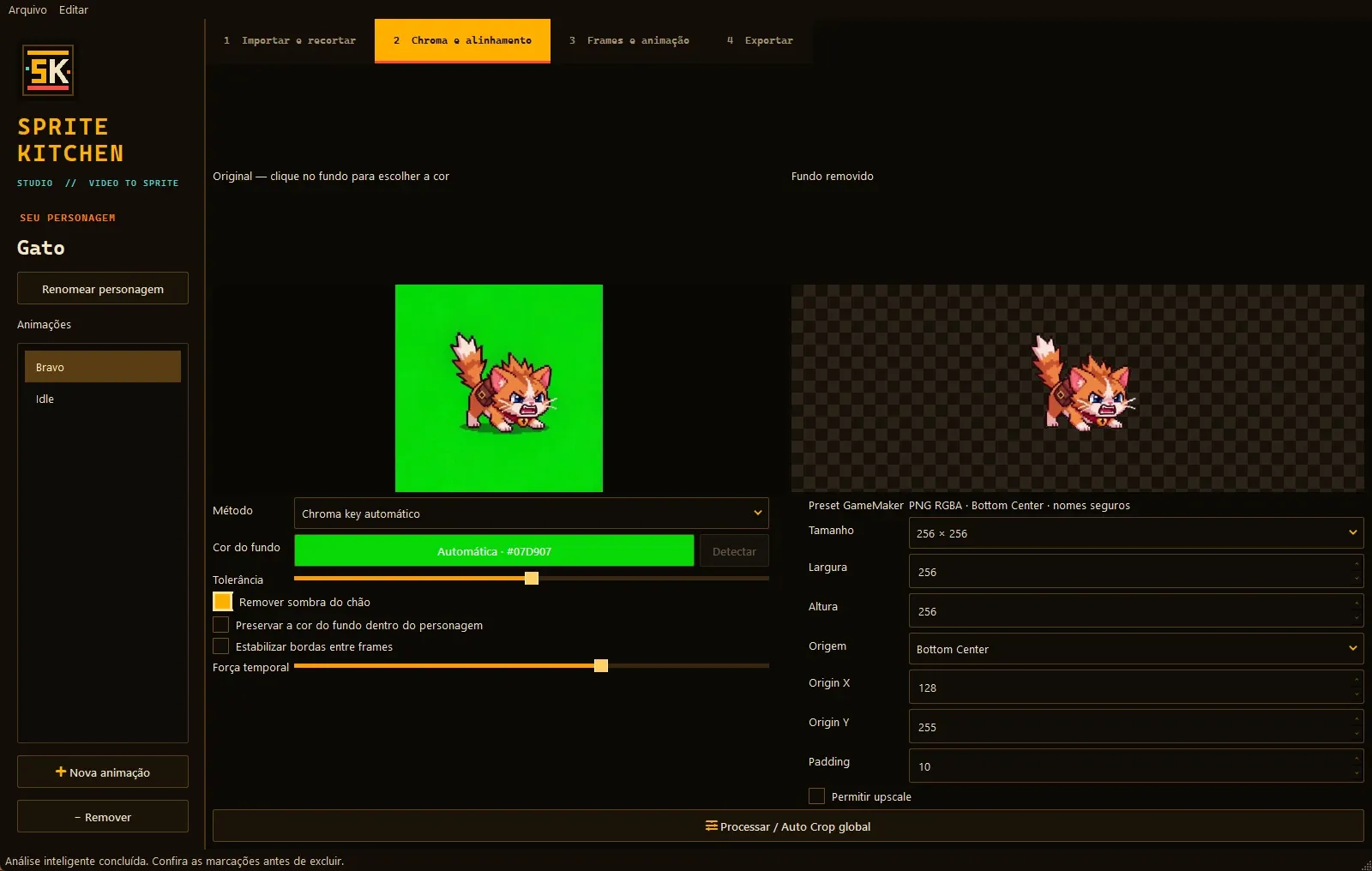Uncheck Remover sombra do chão
Image resolution: width=1372 pixels, height=871 pixels.
(x=223, y=602)
